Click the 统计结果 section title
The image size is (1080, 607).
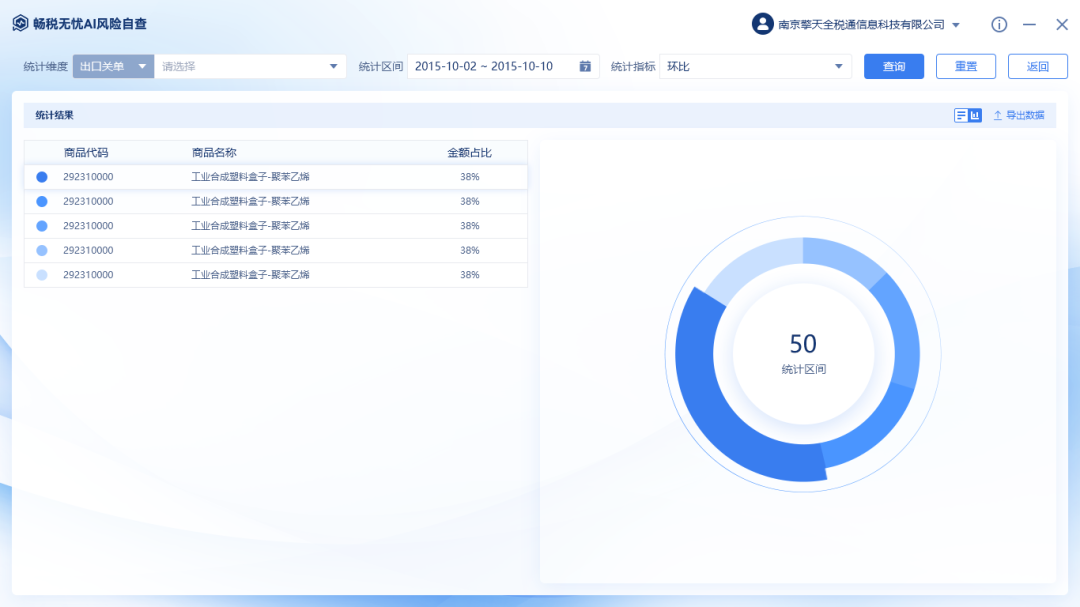54,115
